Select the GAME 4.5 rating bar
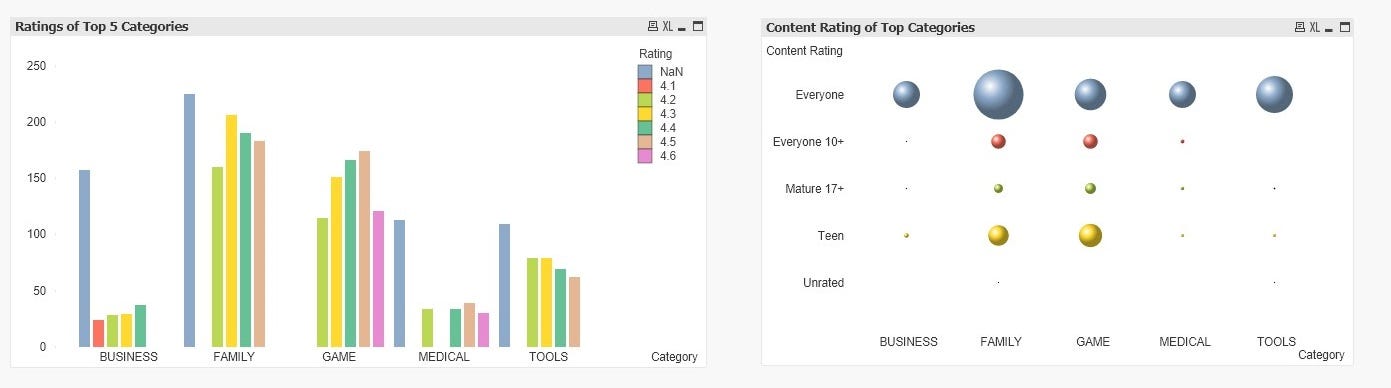 364,249
